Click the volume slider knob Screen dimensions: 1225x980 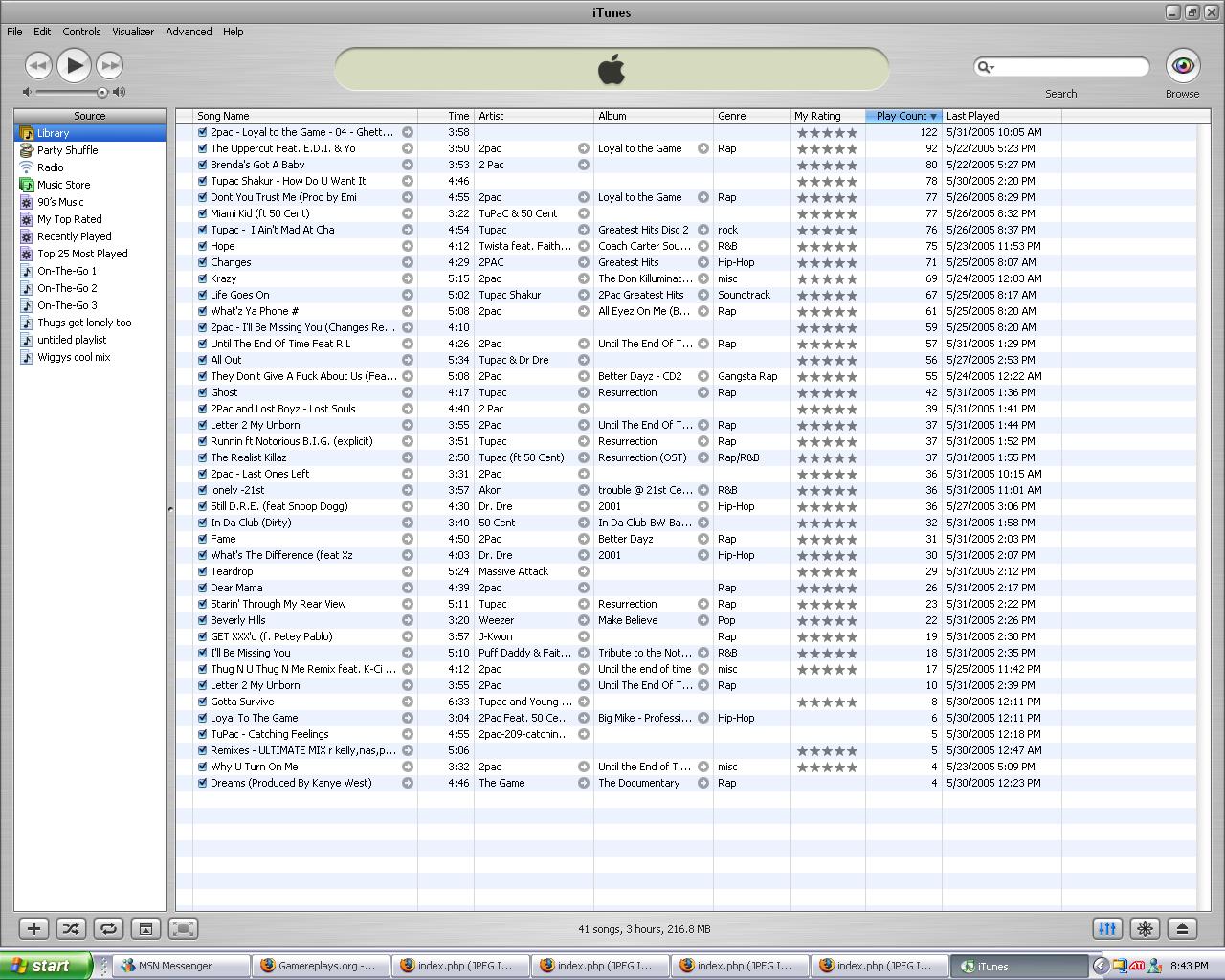(x=101, y=92)
